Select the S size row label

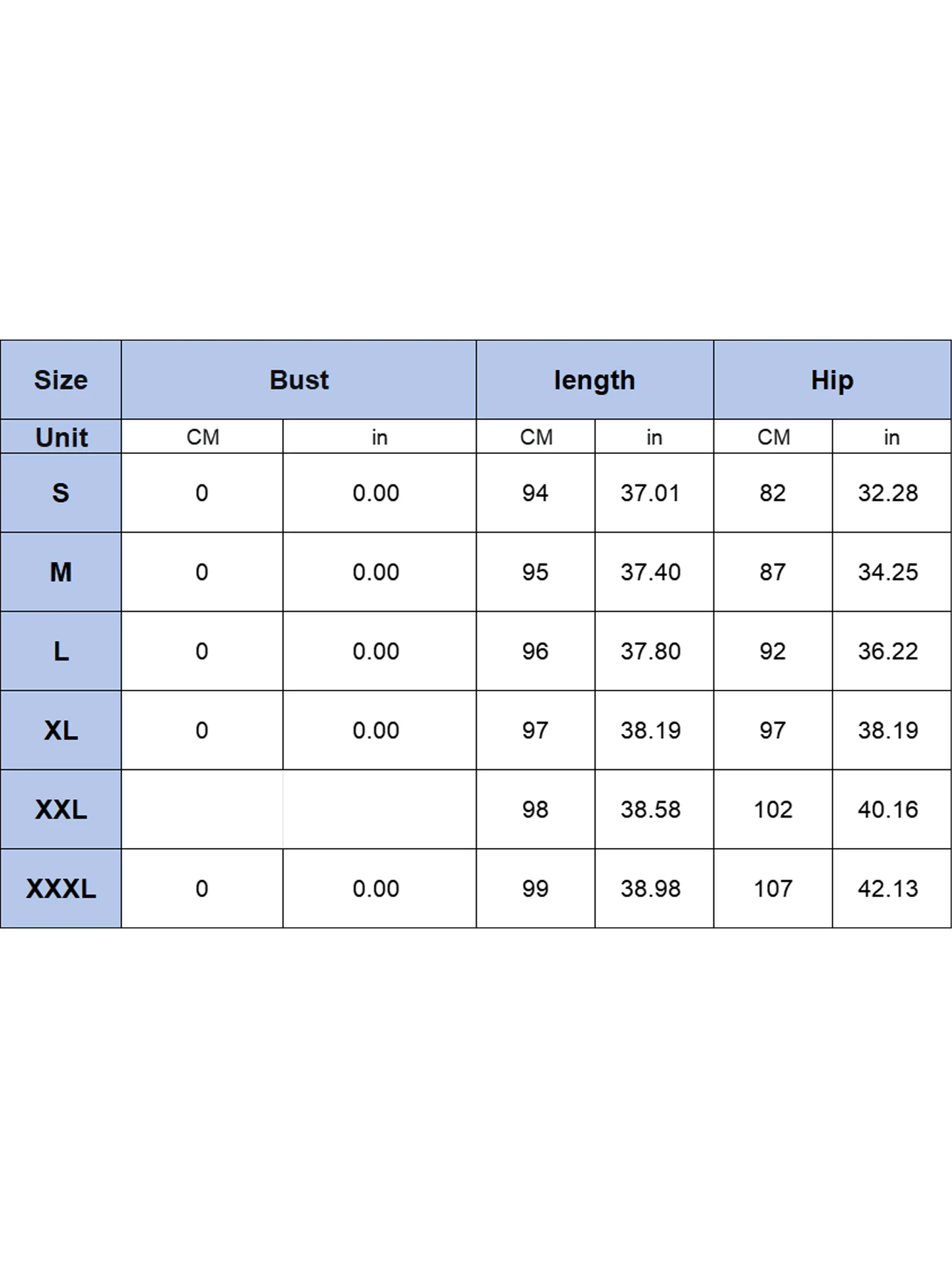(61, 493)
